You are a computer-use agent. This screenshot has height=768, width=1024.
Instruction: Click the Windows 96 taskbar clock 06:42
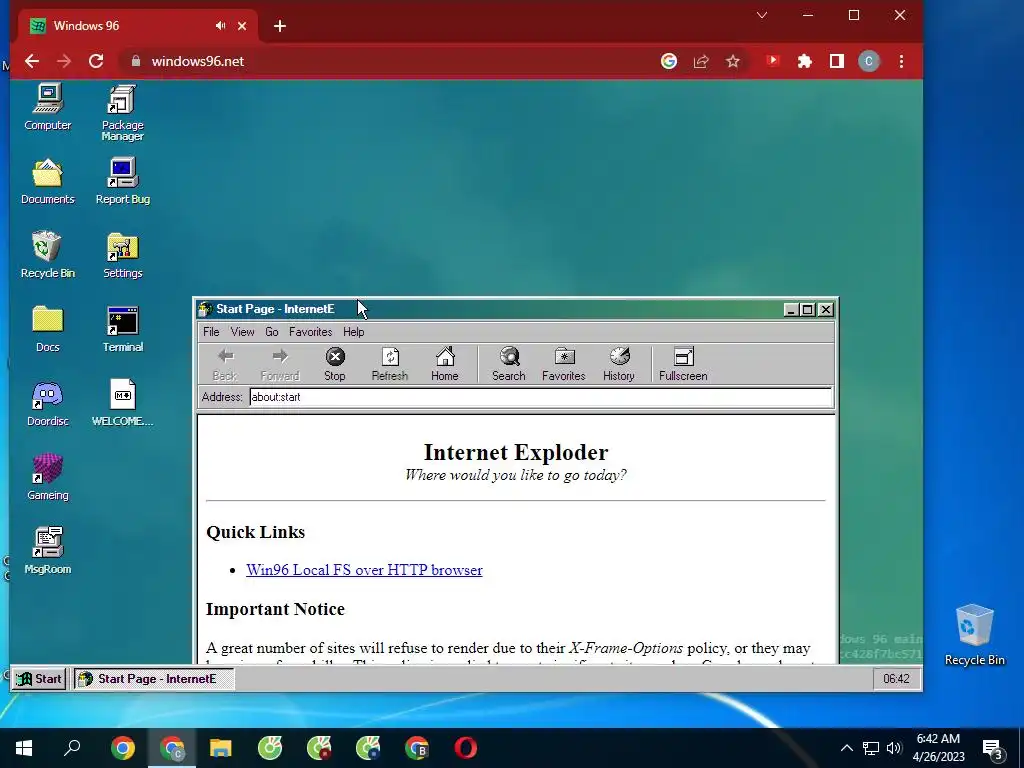[896, 679]
